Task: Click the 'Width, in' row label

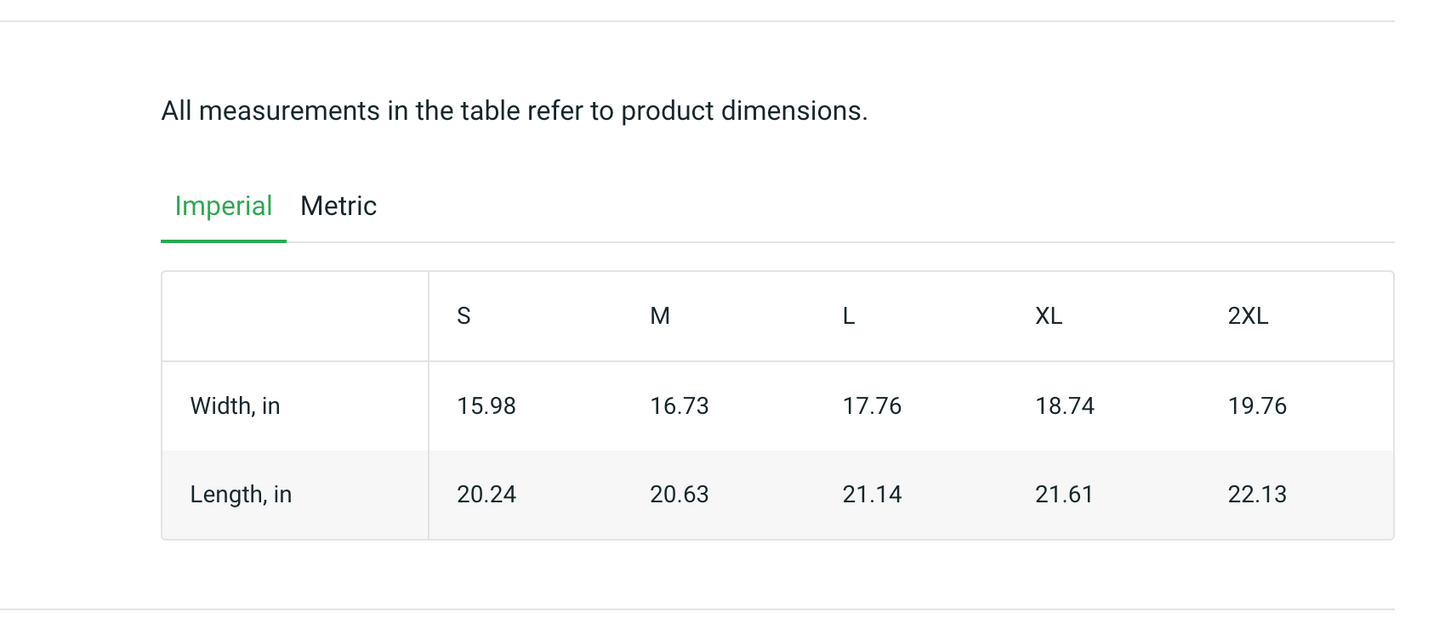Action: point(235,406)
